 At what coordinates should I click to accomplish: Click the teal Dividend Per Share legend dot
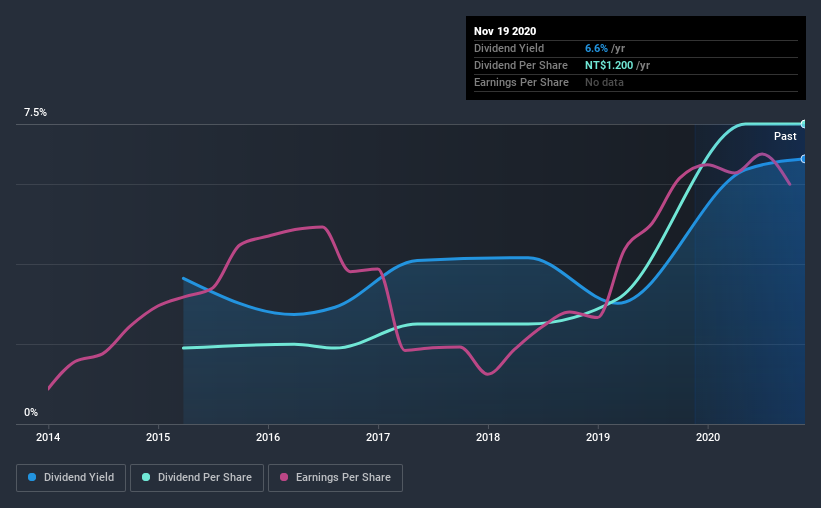coord(146,477)
